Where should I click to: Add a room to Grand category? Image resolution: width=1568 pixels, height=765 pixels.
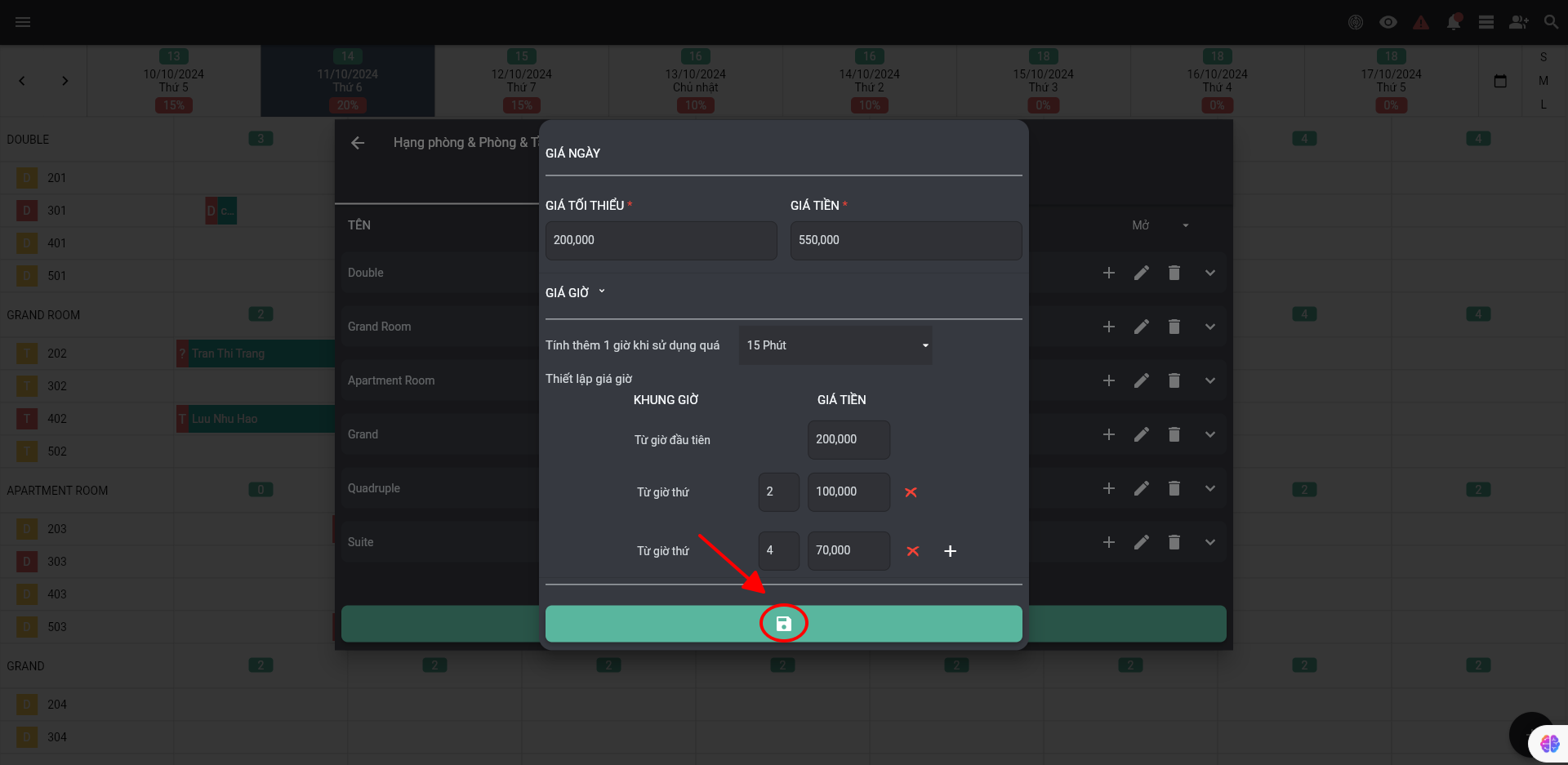click(1109, 434)
